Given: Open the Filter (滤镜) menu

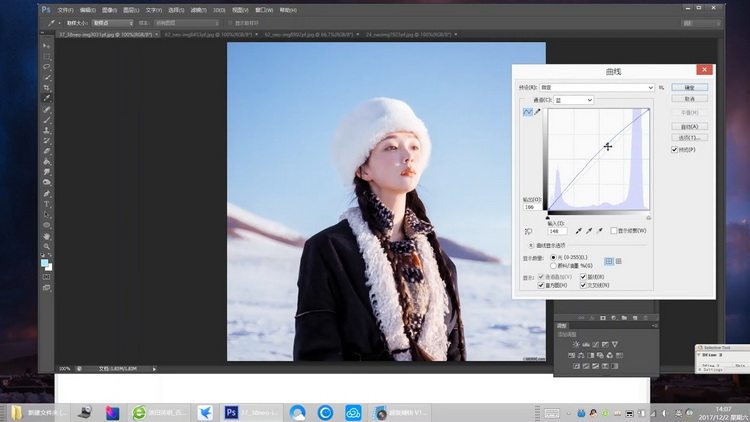Looking at the screenshot, I should point(198,10).
